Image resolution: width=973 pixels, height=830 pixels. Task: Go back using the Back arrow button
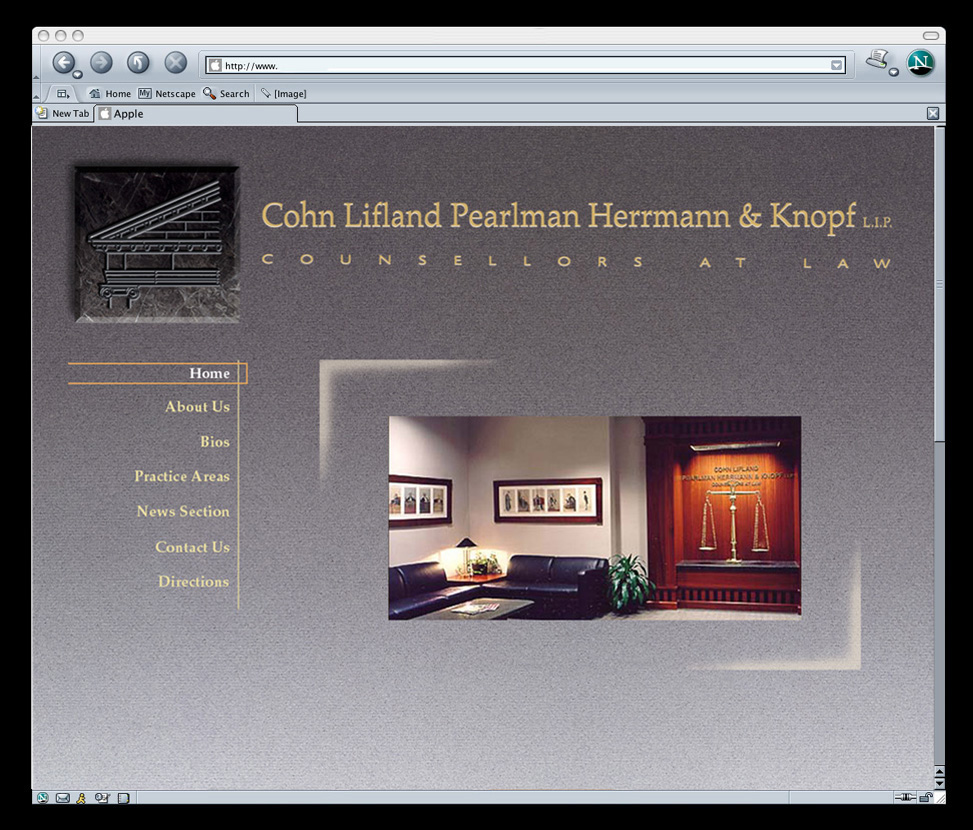point(63,62)
